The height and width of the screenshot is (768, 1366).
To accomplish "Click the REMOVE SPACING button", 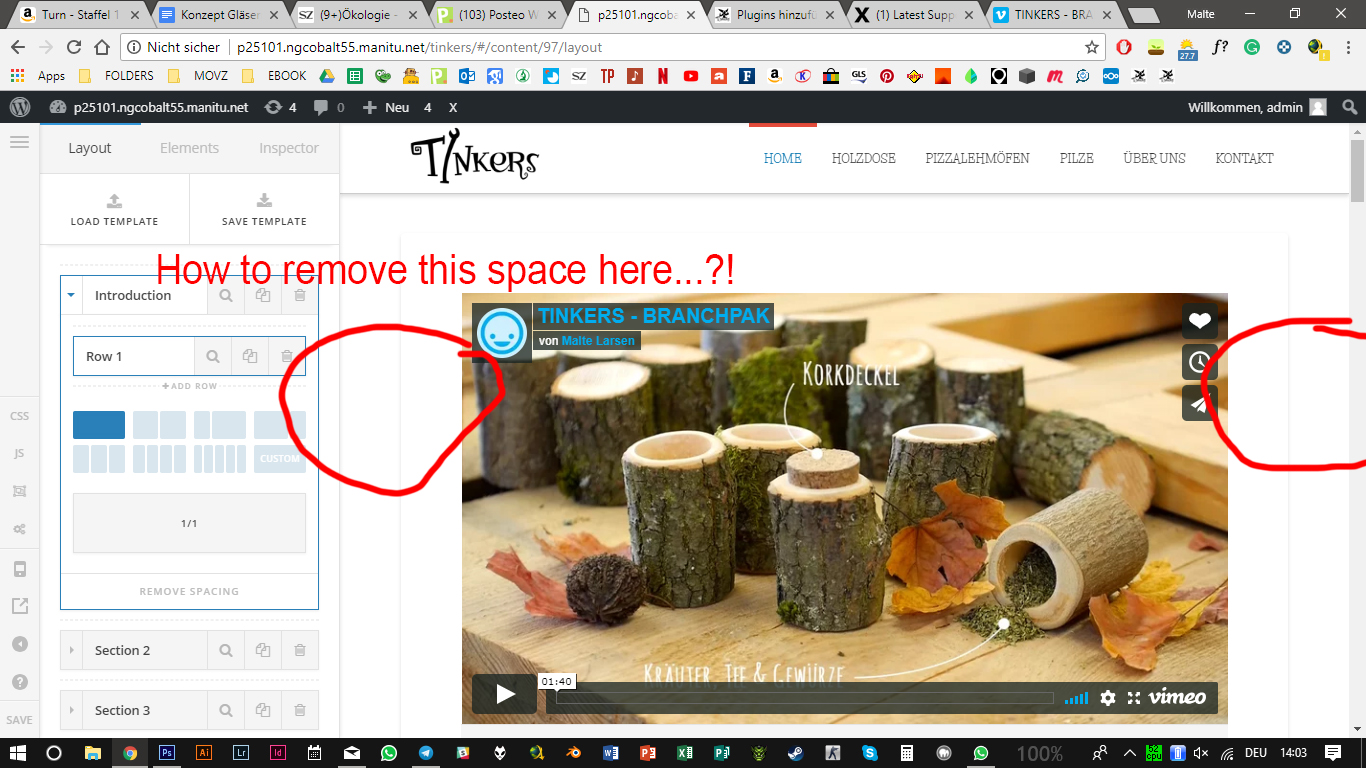I will click(189, 591).
